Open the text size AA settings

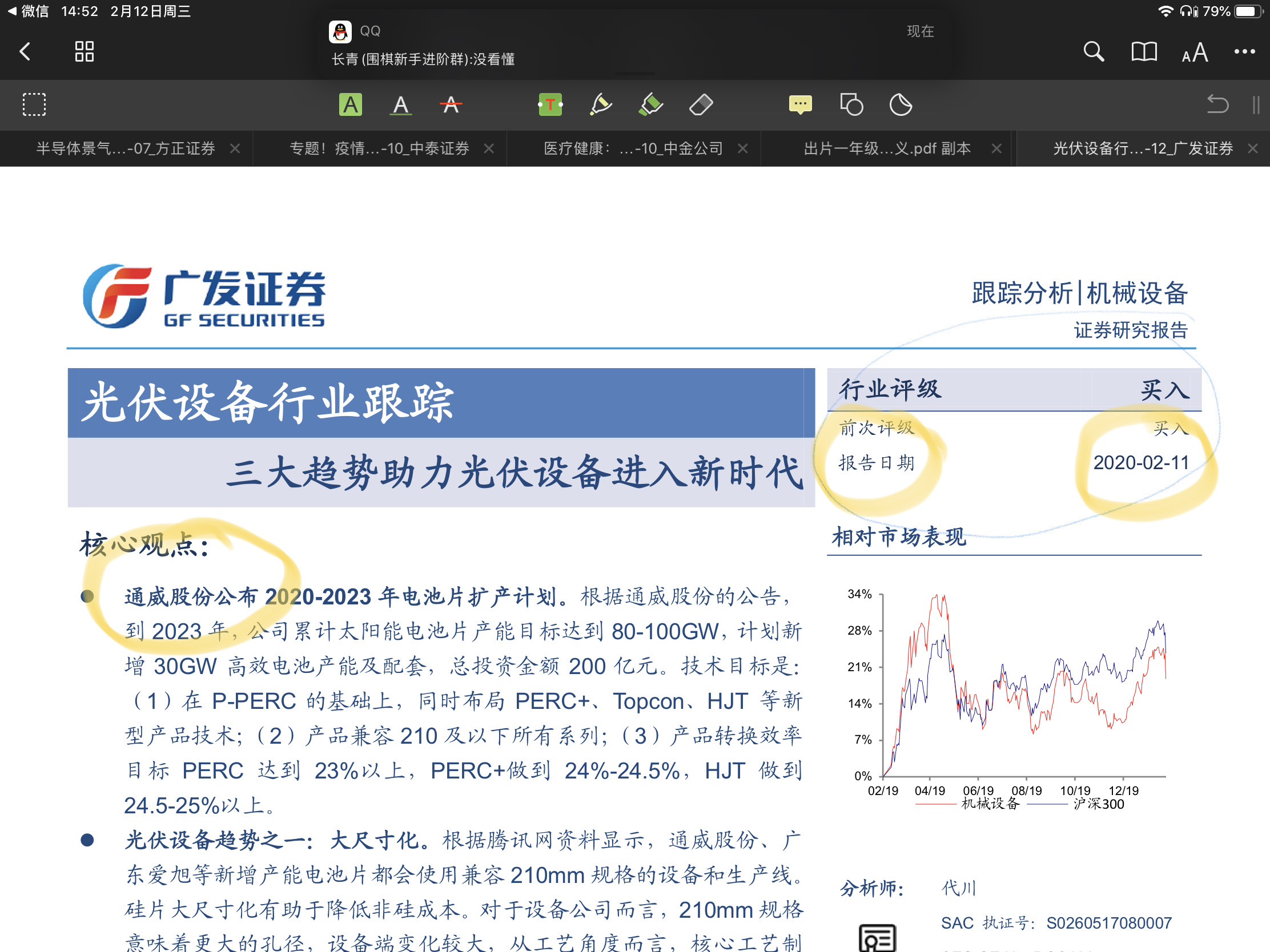point(1194,53)
